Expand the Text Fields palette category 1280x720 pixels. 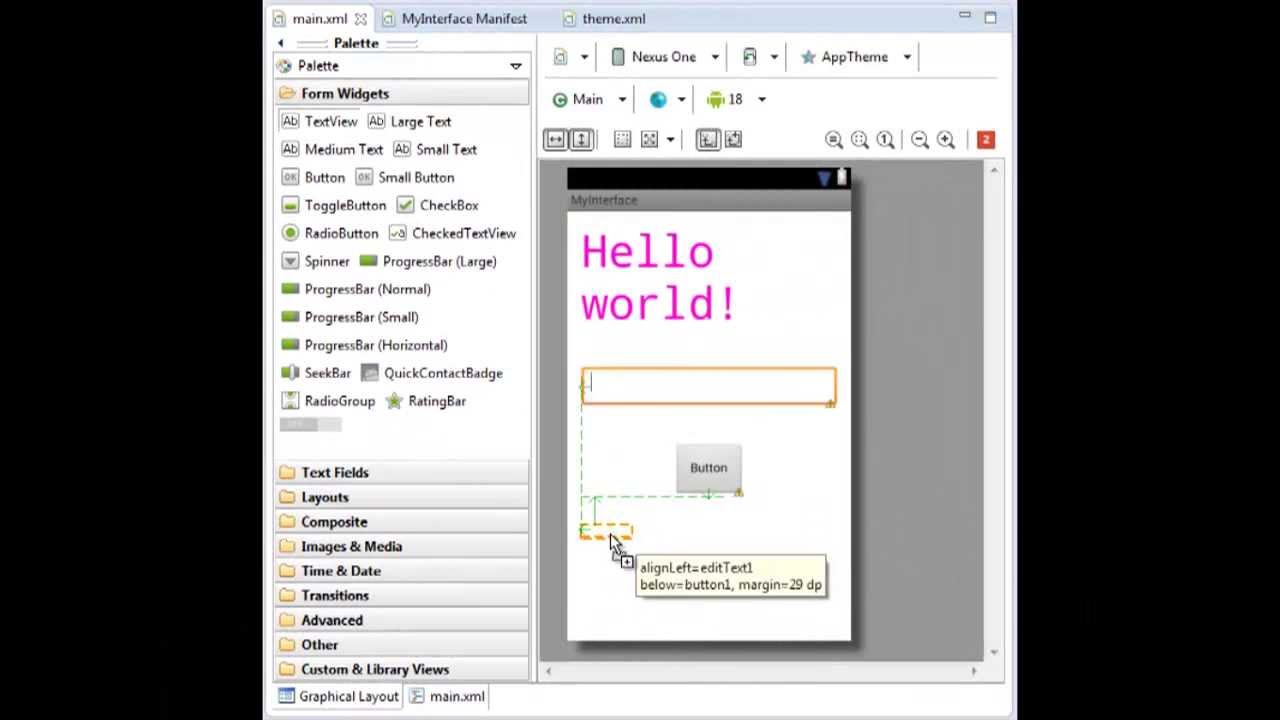[402, 472]
